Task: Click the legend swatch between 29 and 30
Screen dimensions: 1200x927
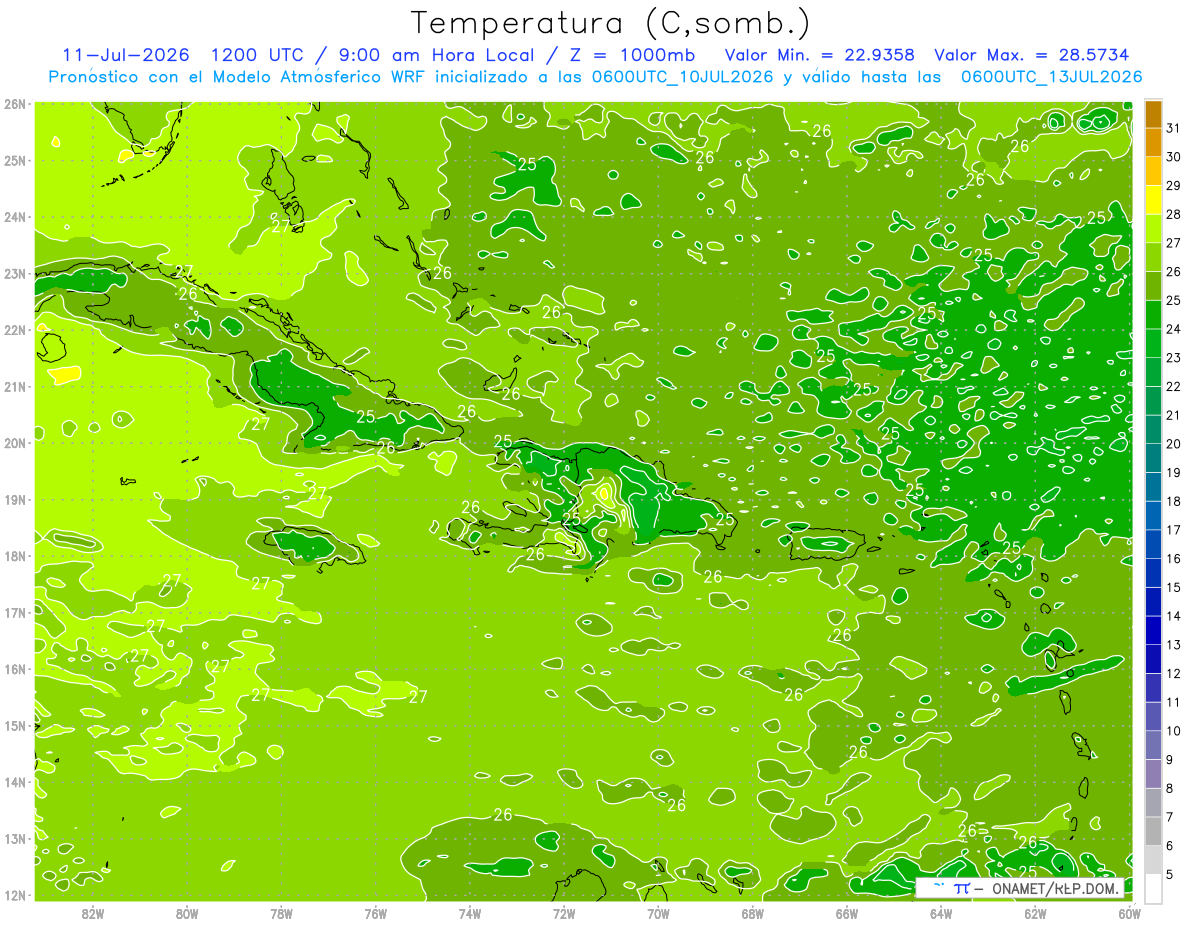Action: (1154, 172)
